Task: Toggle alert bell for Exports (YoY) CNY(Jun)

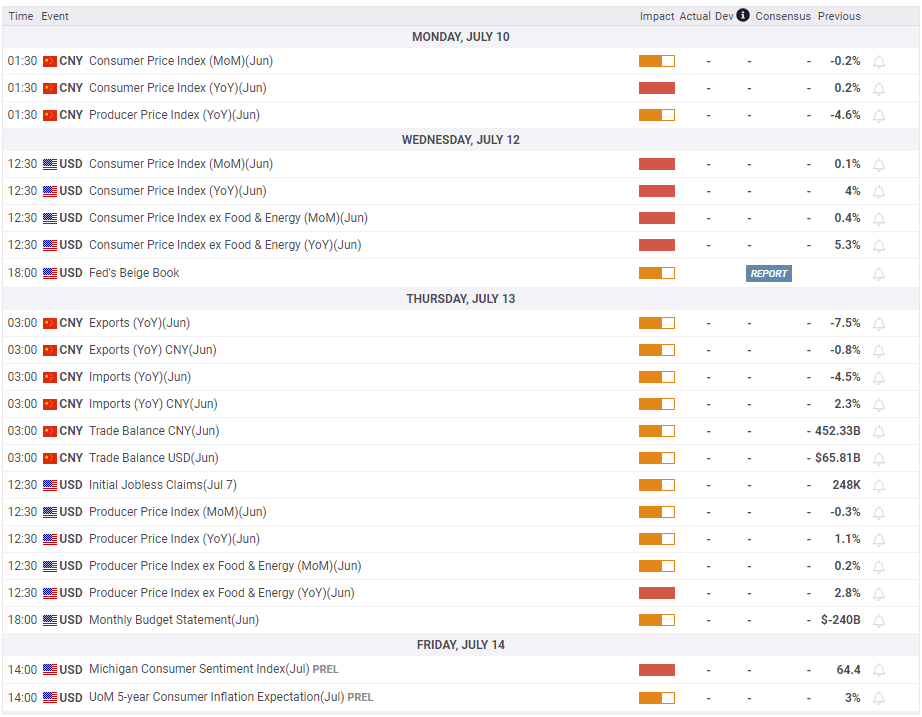Action: (879, 350)
